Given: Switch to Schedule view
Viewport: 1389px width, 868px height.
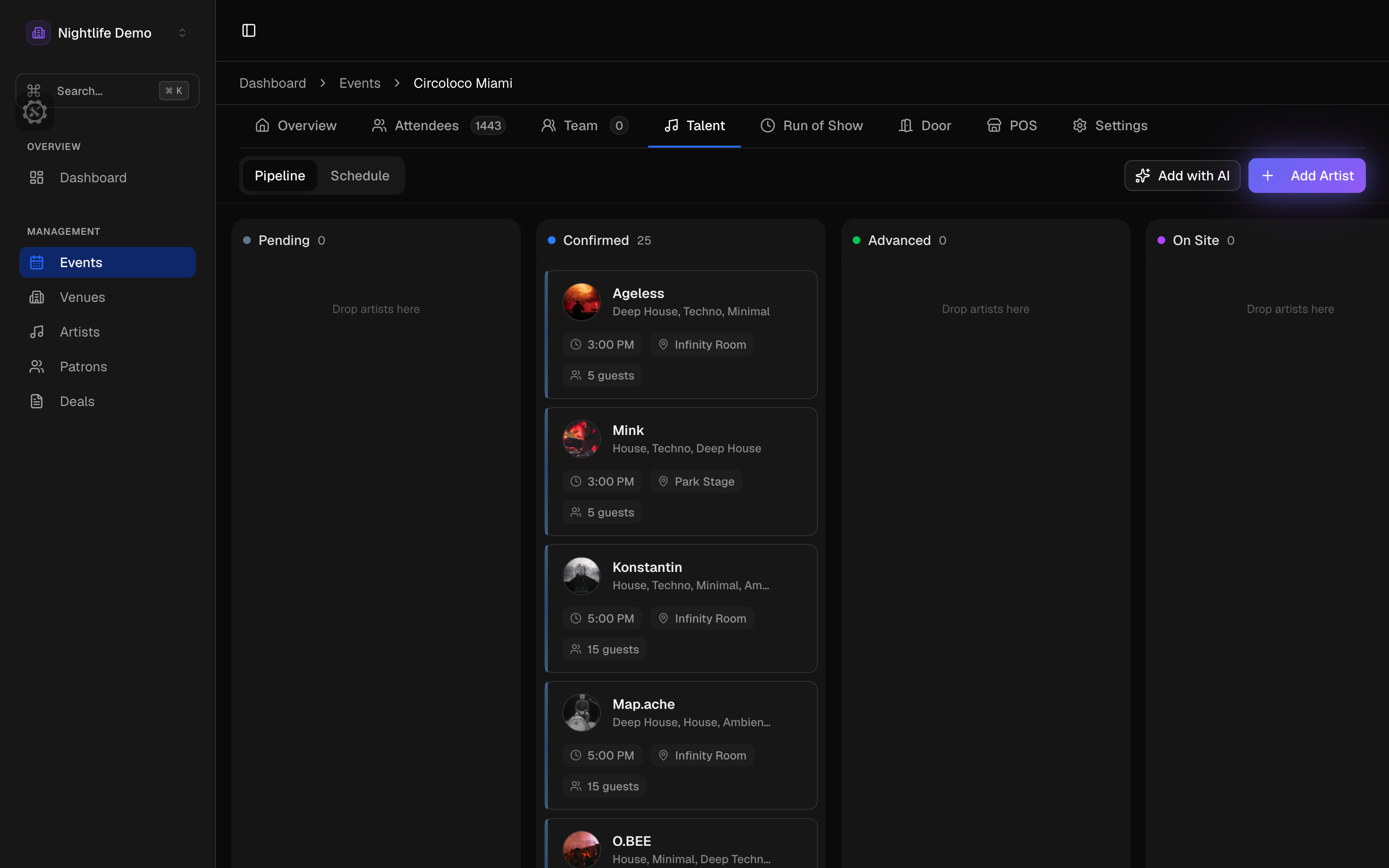Looking at the screenshot, I should (x=360, y=176).
